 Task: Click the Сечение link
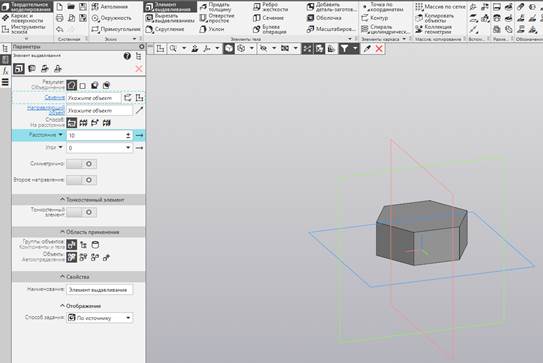(55, 98)
